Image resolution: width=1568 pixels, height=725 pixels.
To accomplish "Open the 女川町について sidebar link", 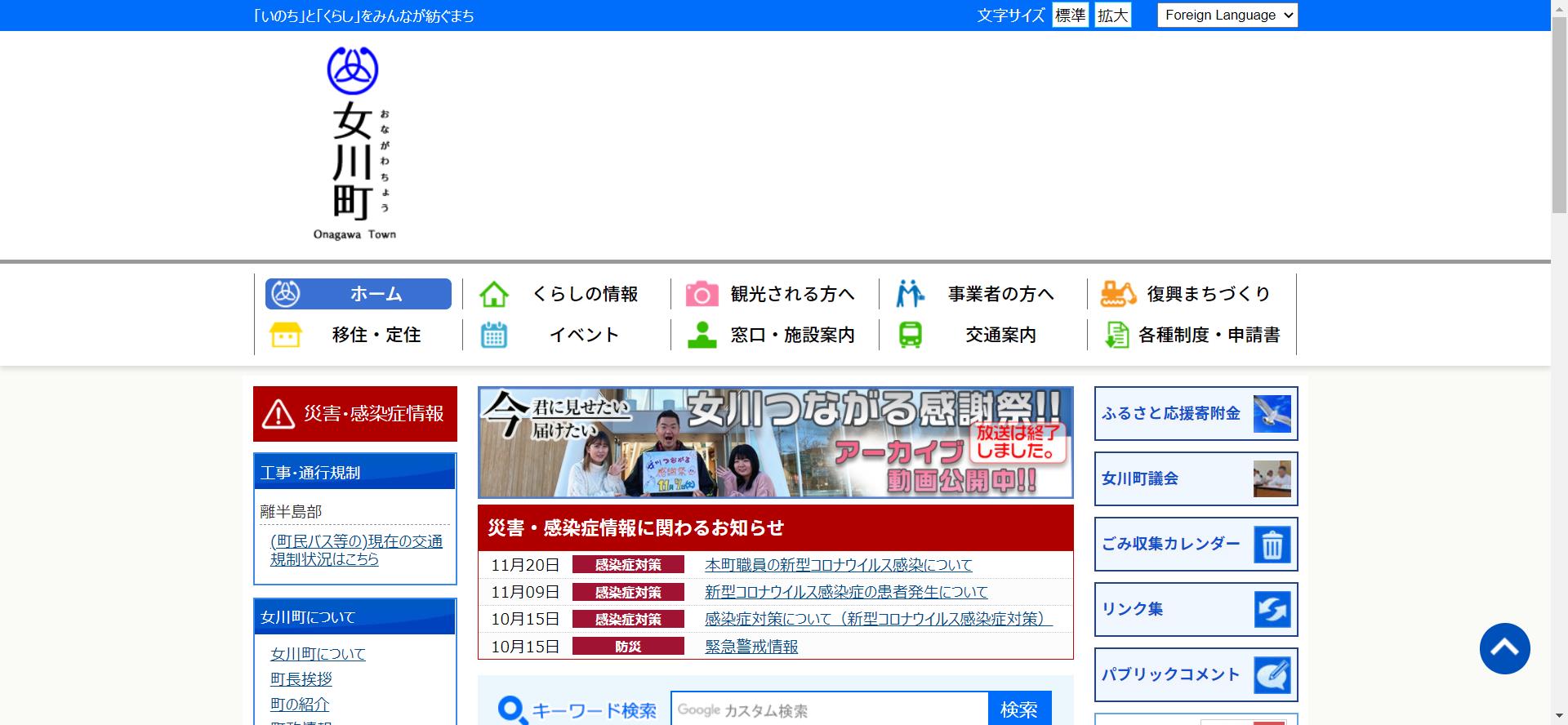I will pos(318,654).
